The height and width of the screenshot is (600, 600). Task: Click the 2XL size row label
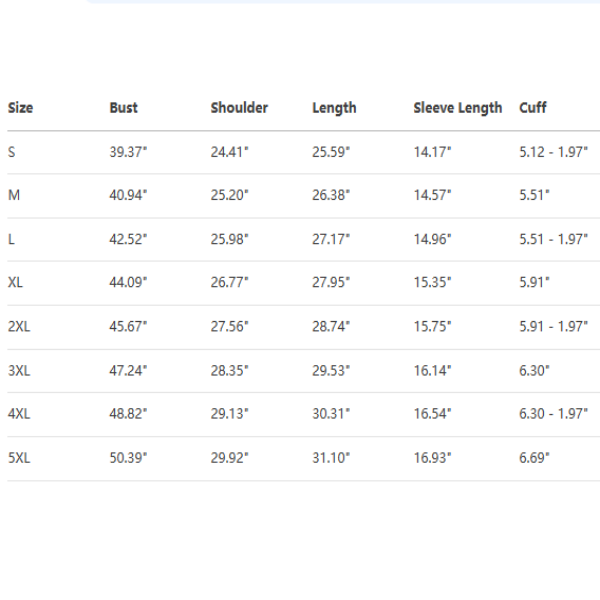point(20,327)
